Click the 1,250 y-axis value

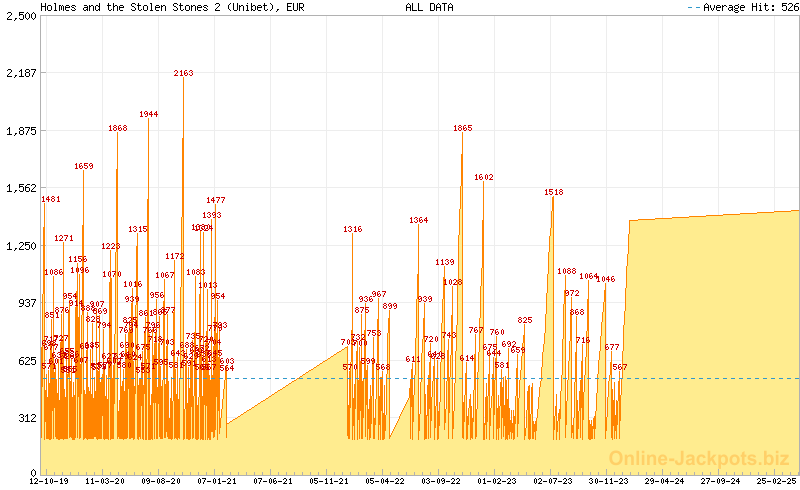(20, 245)
